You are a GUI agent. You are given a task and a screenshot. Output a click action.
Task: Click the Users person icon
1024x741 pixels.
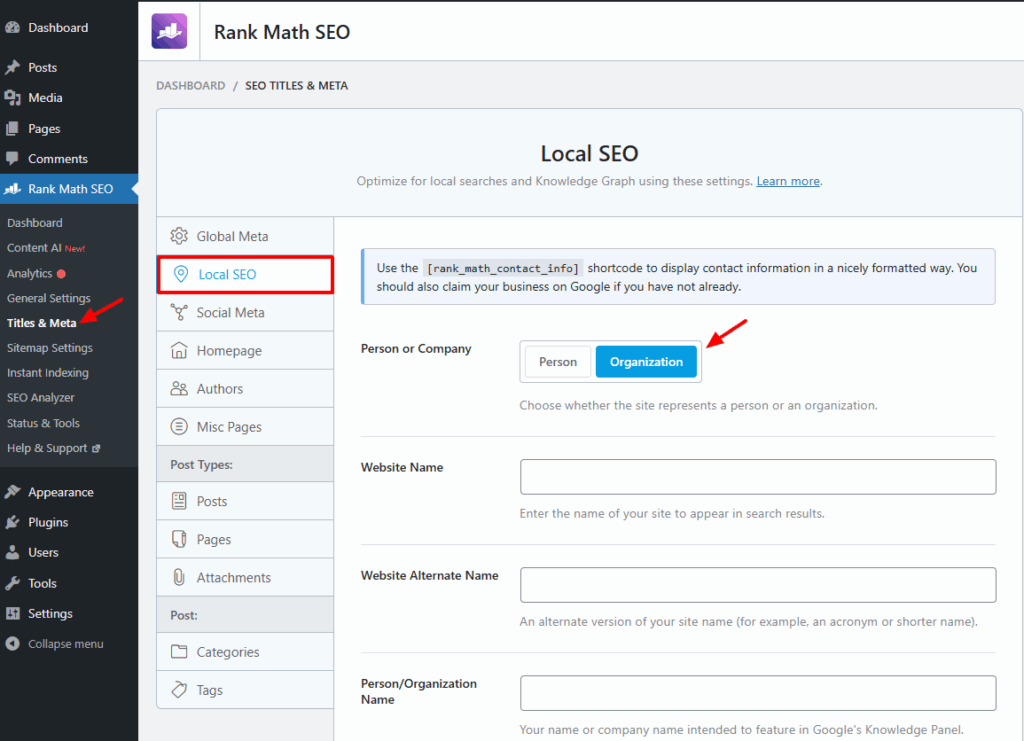click(12, 552)
